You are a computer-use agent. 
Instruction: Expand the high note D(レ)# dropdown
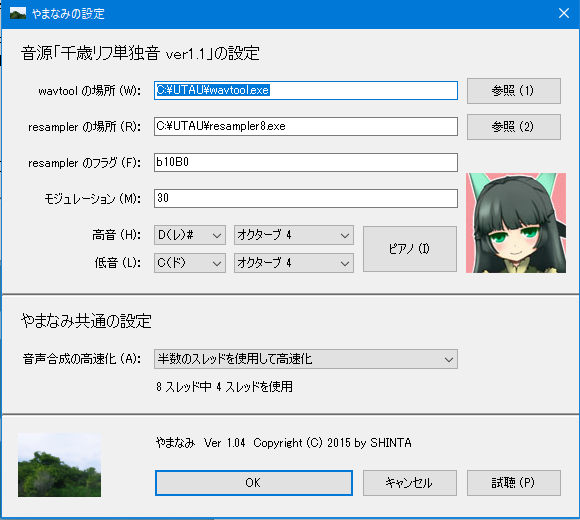(x=190, y=235)
